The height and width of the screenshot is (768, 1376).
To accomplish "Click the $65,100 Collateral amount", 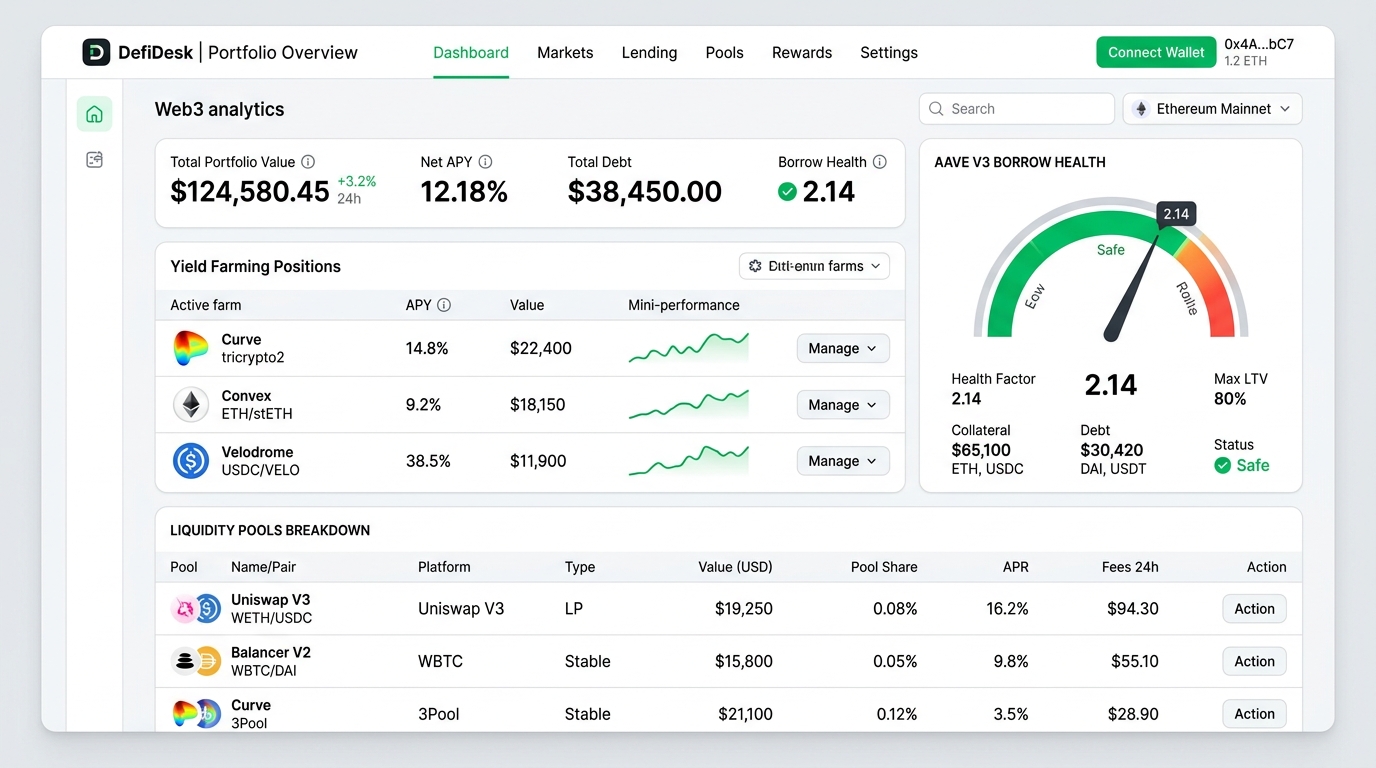I will click(x=981, y=450).
